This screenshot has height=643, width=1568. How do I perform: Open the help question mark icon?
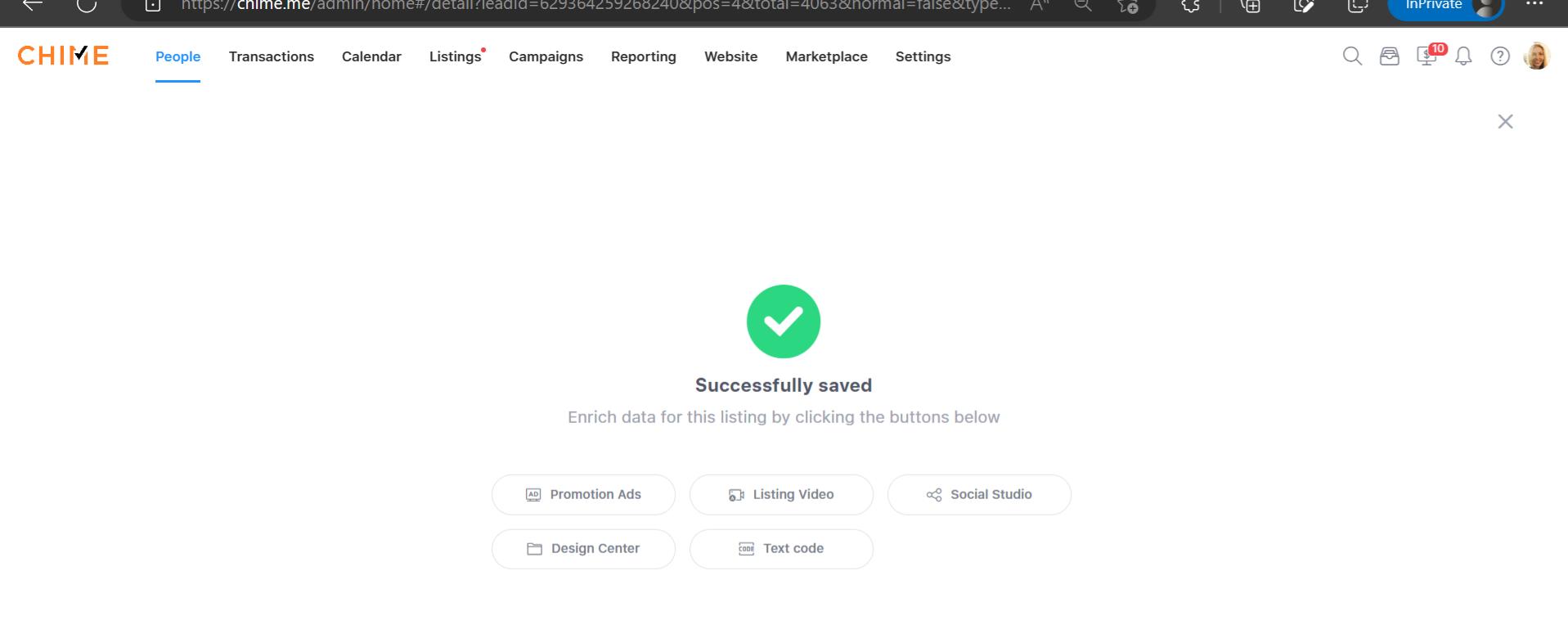click(1499, 56)
